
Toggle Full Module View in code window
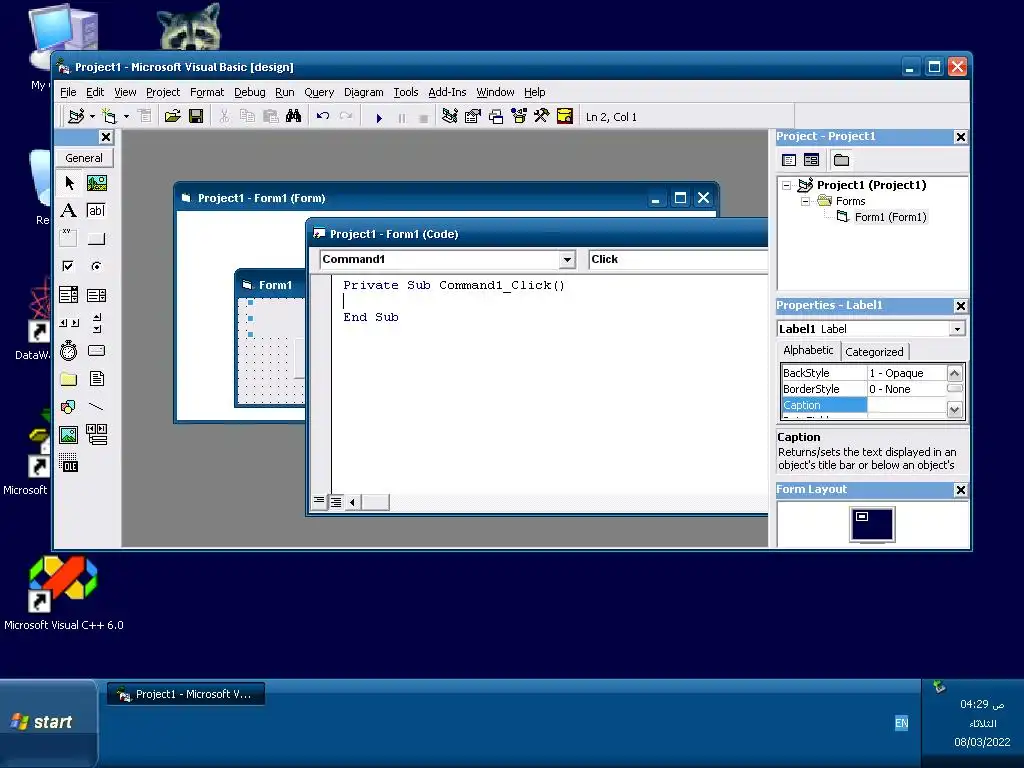(336, 502)
